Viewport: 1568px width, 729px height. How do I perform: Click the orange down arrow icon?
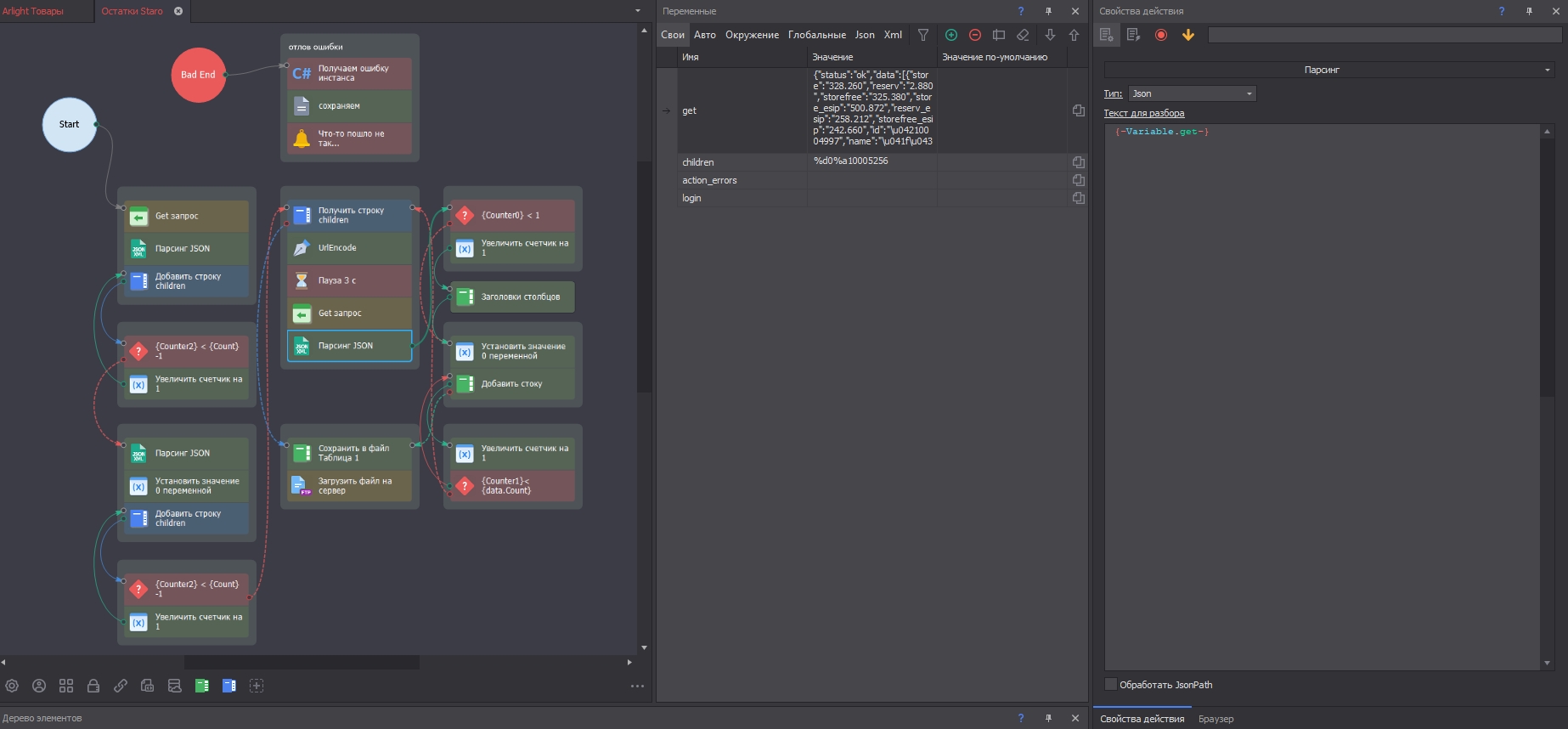point(1188,35)
